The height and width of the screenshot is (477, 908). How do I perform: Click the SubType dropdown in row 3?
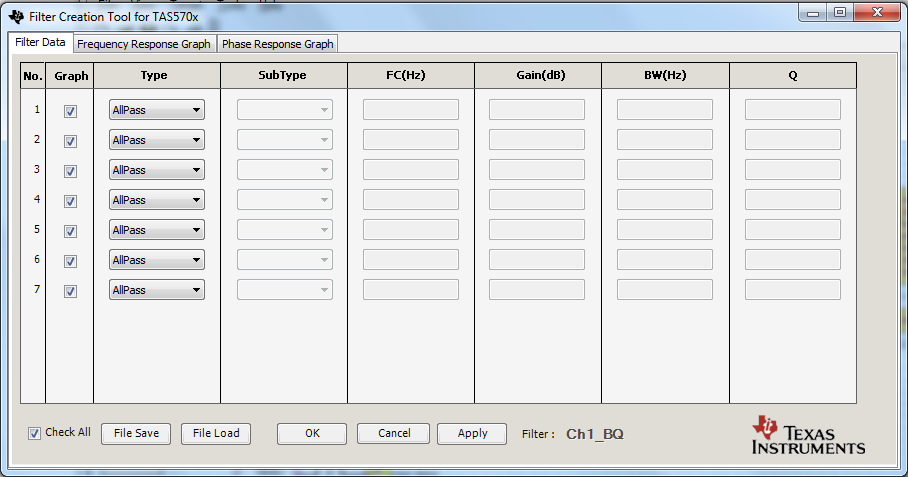[285, 170]
